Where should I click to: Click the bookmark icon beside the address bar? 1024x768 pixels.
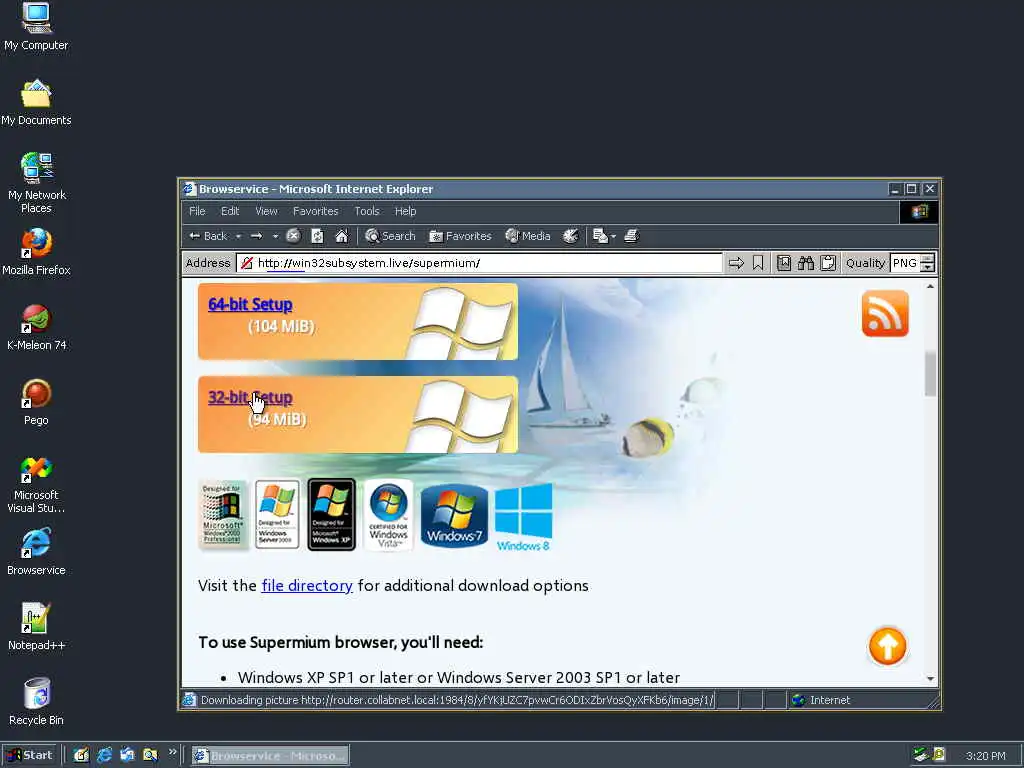click(x=758, y=263)
